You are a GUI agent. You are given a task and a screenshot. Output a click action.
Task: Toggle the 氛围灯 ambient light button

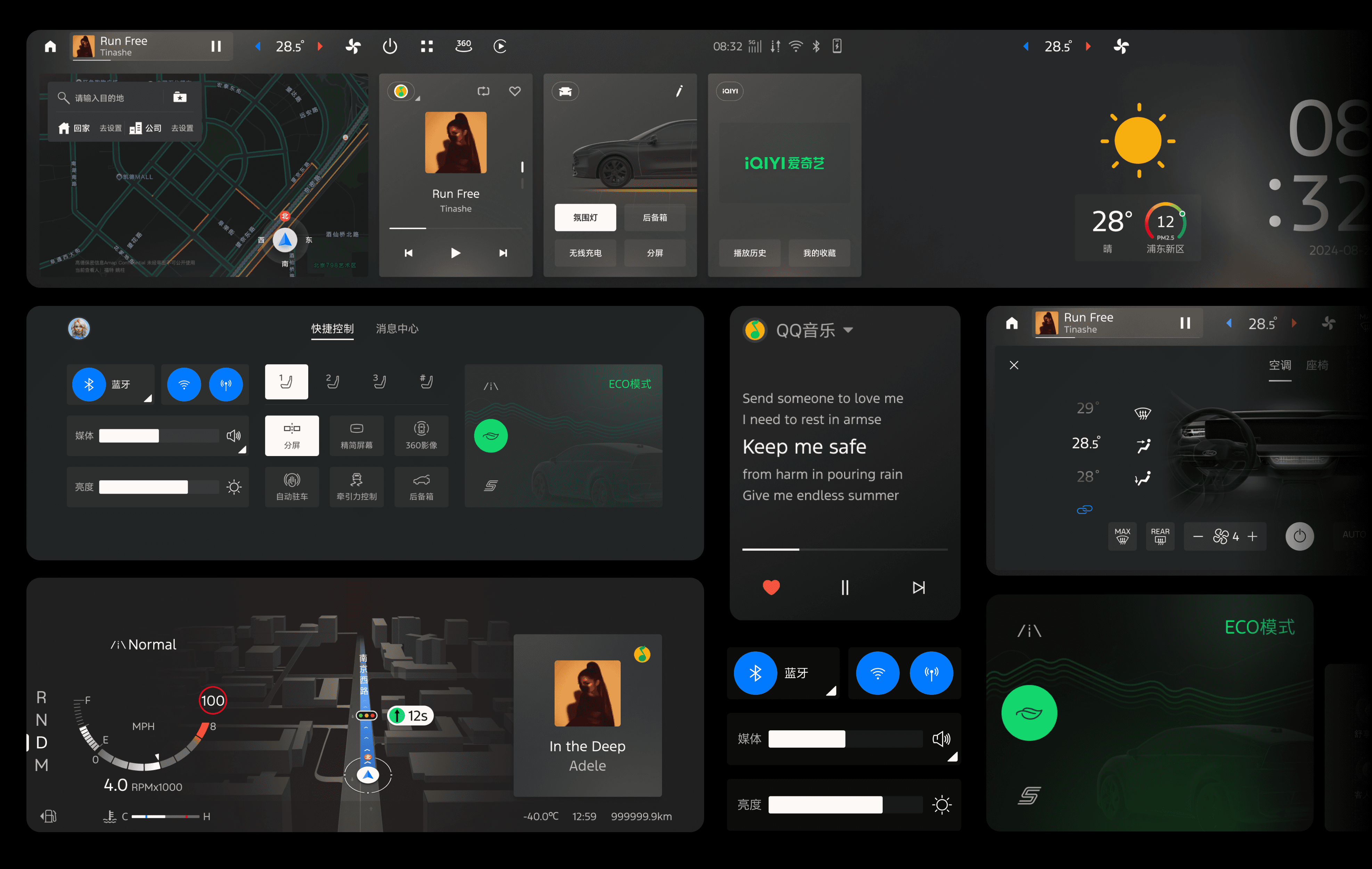[585, 218]
